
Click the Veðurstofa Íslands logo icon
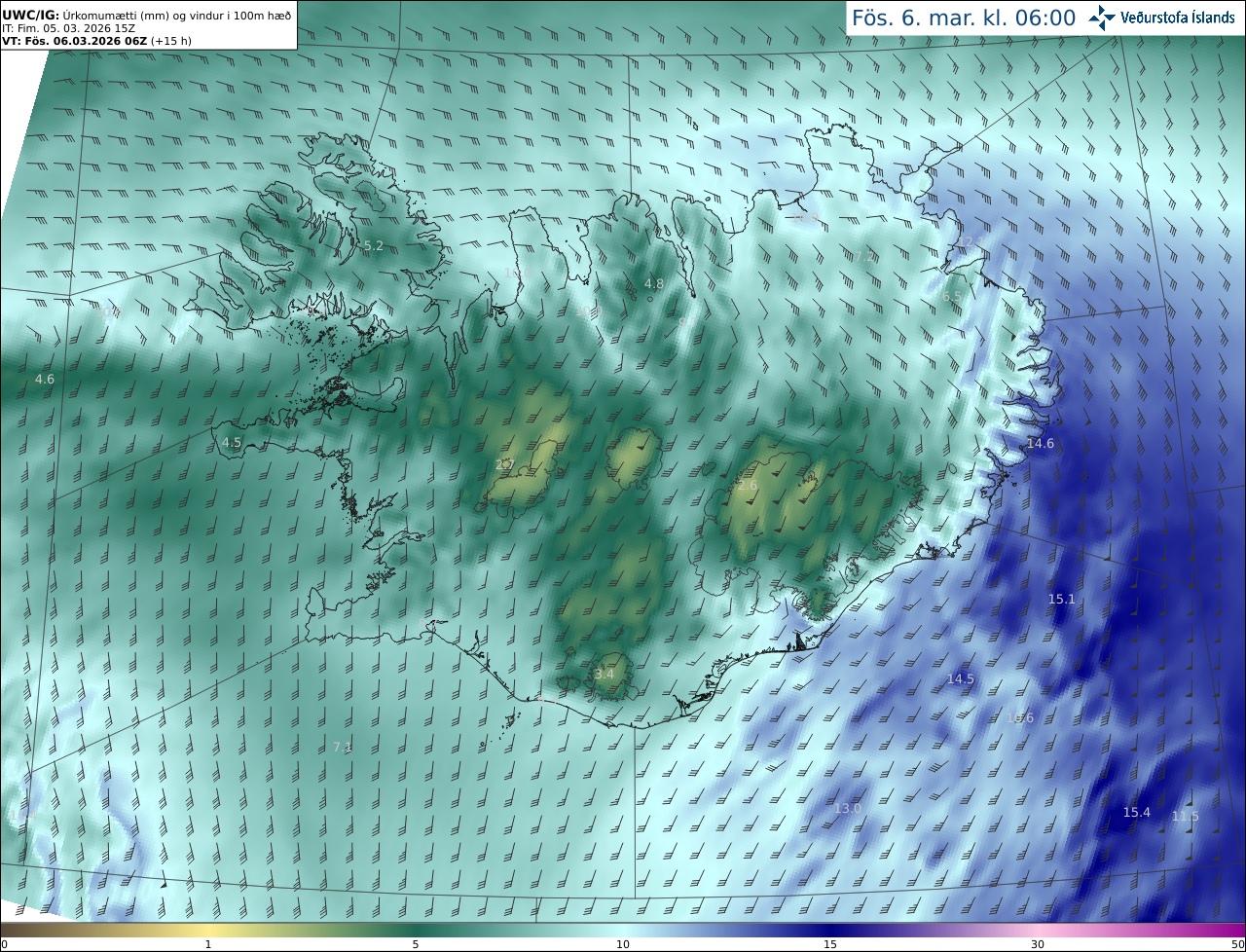(1103, 18)
